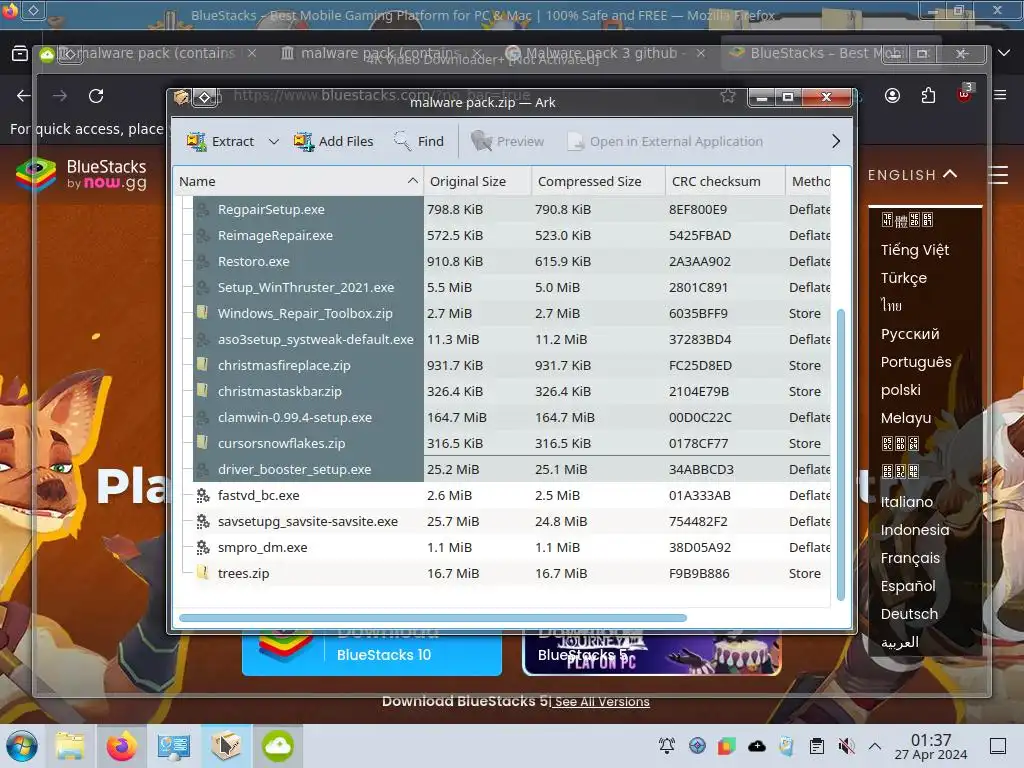Click the christmasfireplace.zip archive icon
This screenshot has width=1024, height=768.
click(203, 365)
